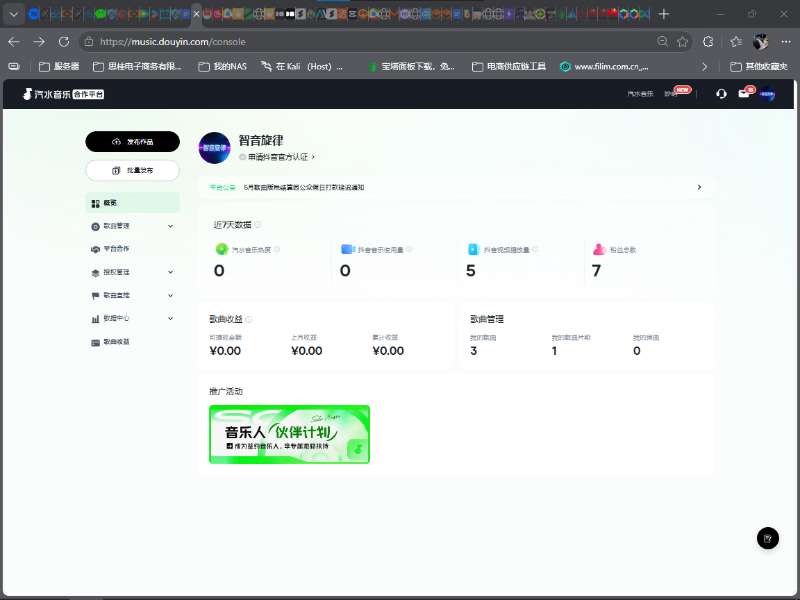Open the browser extensions puzzle icon
Viewport: 800px width, 600px height.
pyautogui.click(x=708, y=42)
